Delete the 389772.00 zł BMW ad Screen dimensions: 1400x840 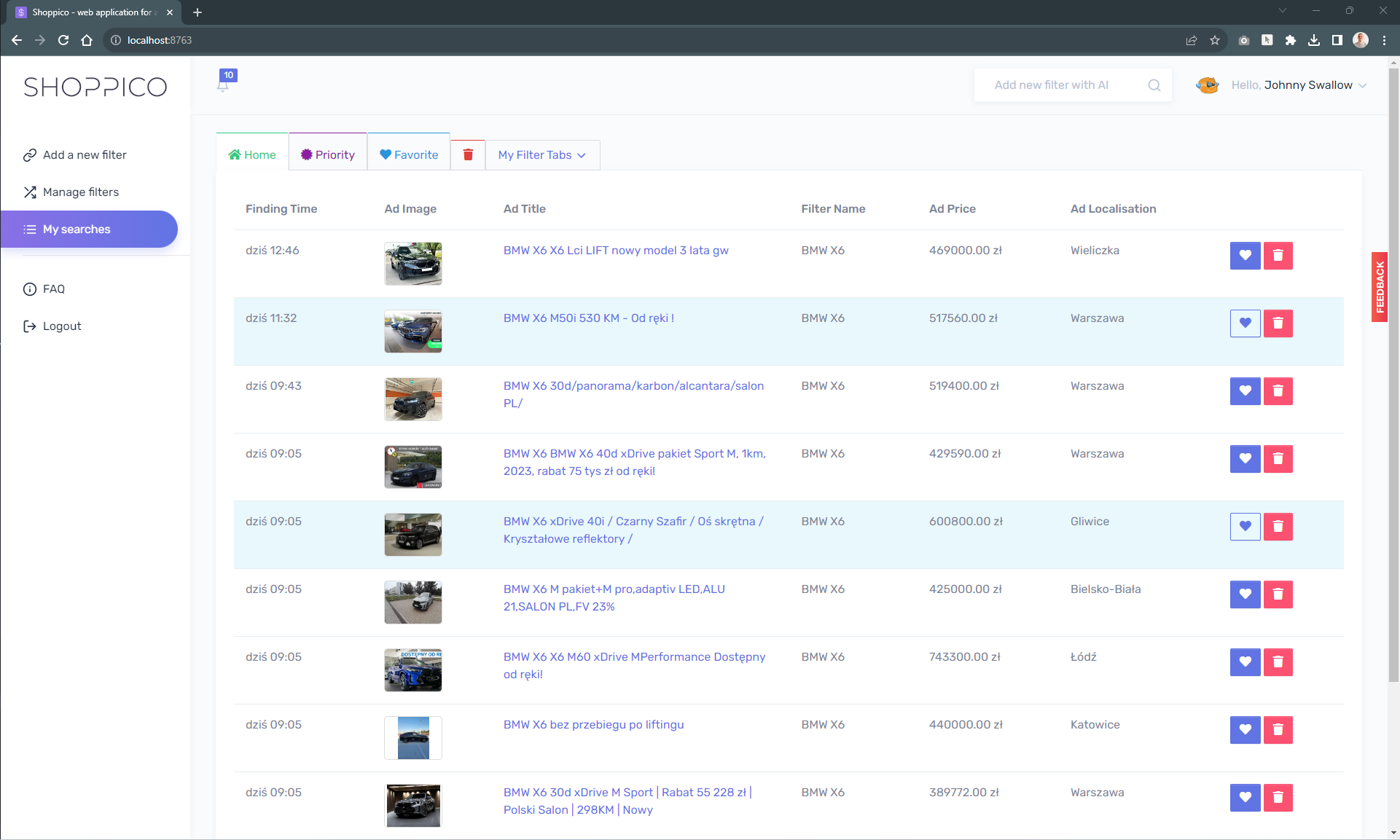click(1278, 798)
